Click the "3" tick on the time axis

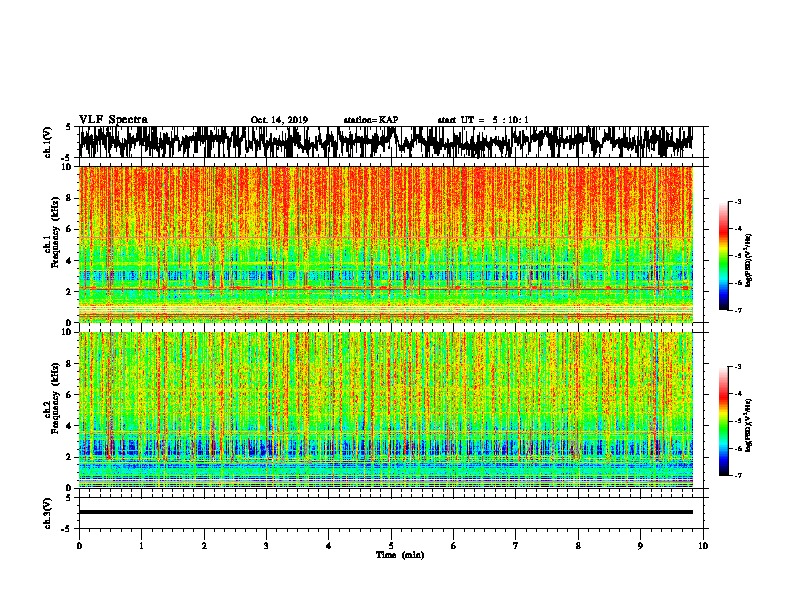click(266, 546)
